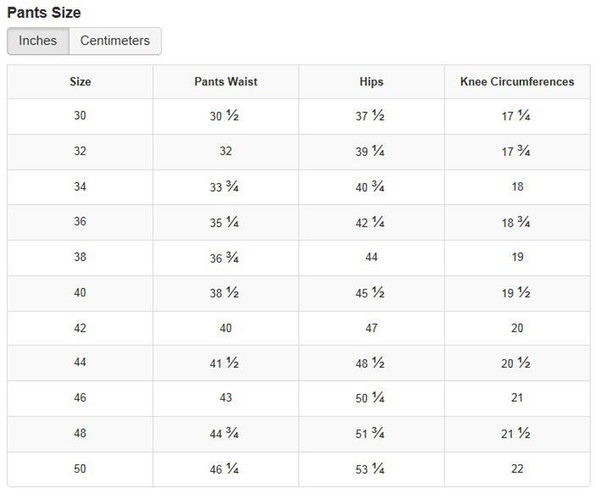Click the Pants Waist column header
Viewport: 600px width, 499px height.
[226, 82]
